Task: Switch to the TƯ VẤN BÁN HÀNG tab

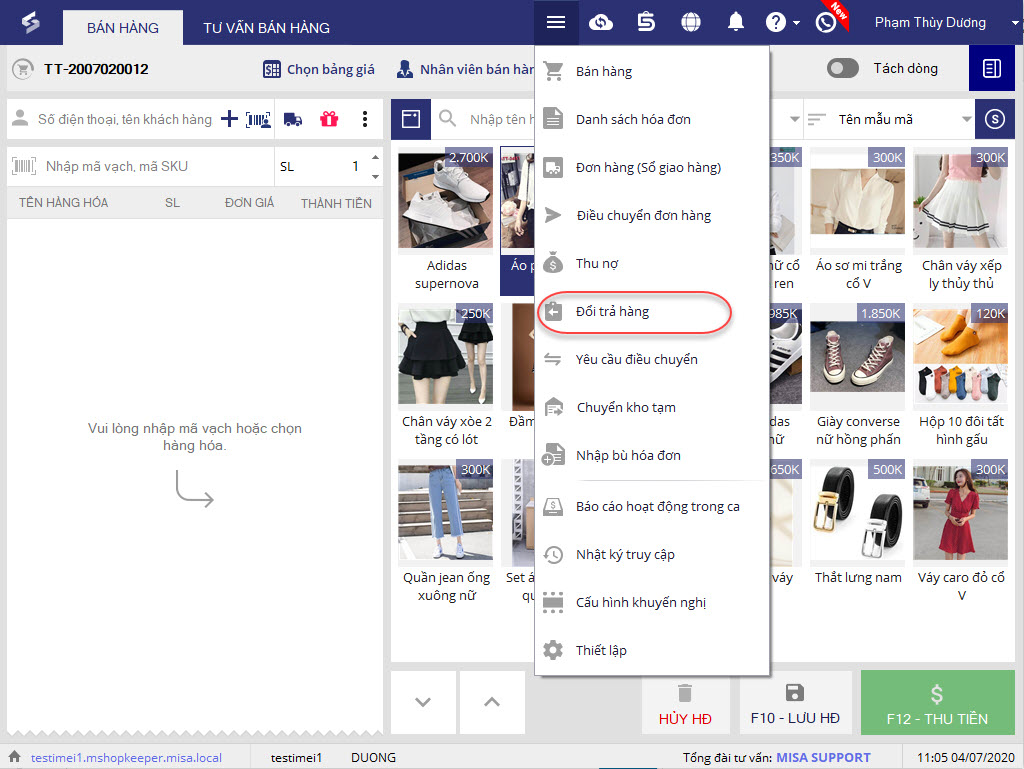Action: pos(266,28)
